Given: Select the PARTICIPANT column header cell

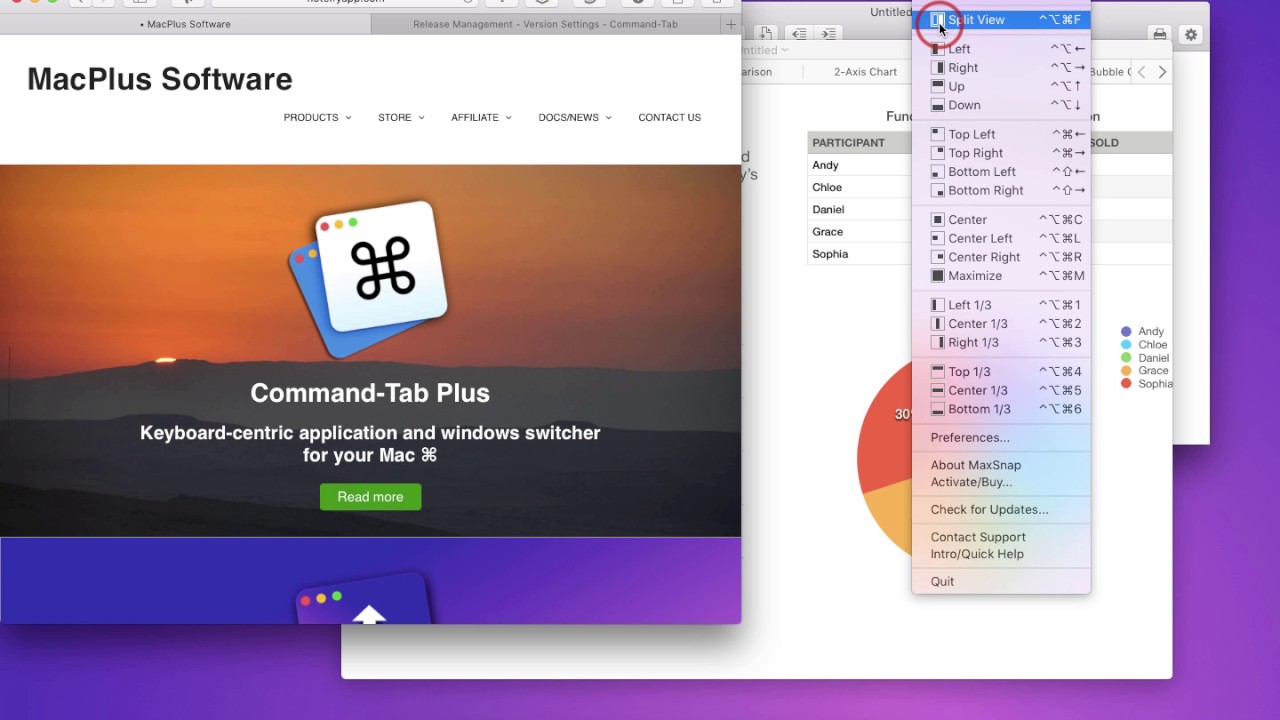Looking at the screenshot, I should coord(860,143).
